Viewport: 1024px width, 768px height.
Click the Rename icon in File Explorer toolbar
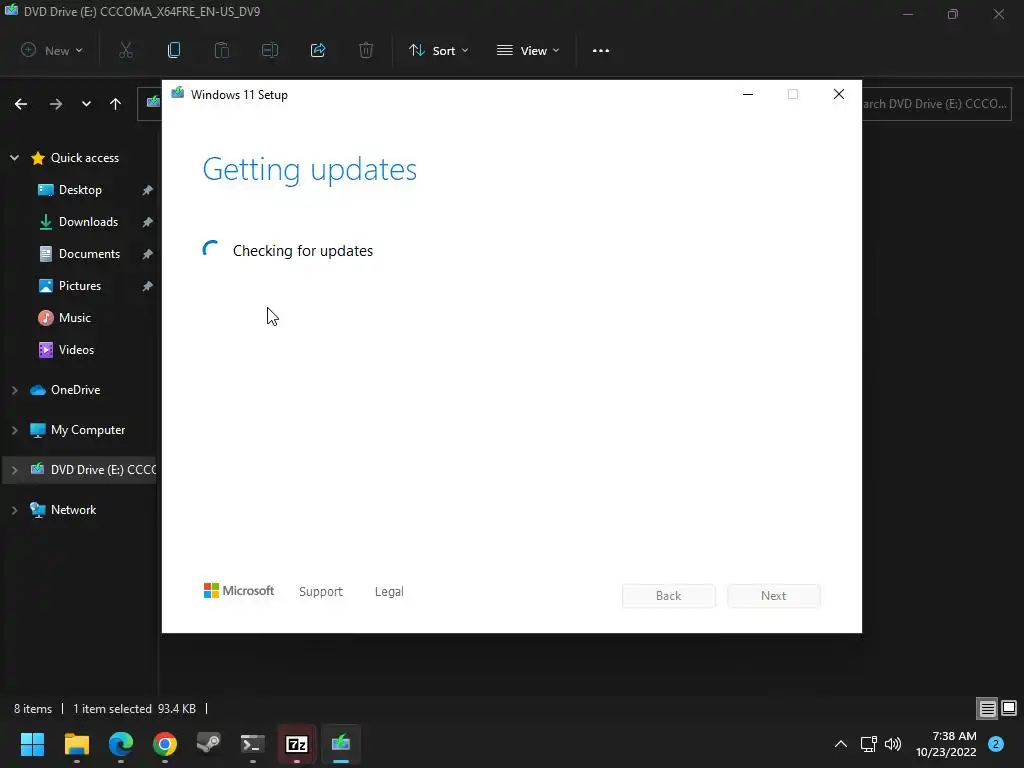[270, 50]
